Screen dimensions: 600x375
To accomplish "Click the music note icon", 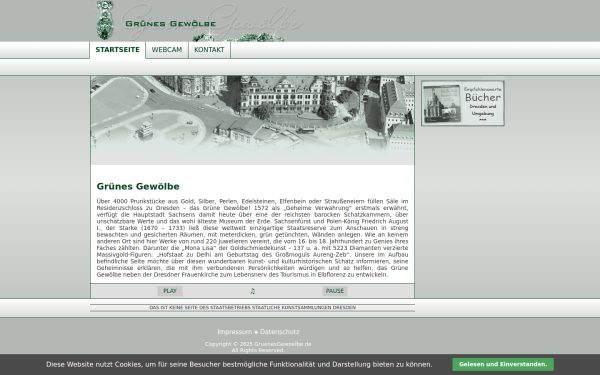I will (253, 291).
